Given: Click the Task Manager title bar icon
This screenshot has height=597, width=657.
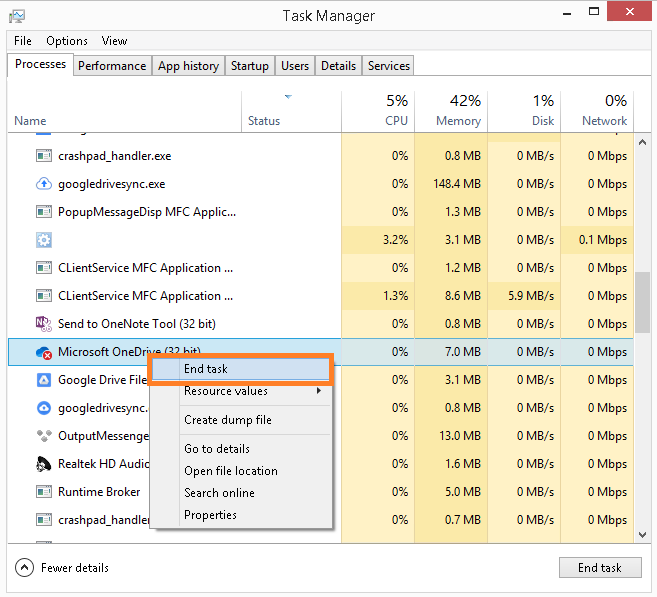Looking at the screenshot, I should click(17, 16).
